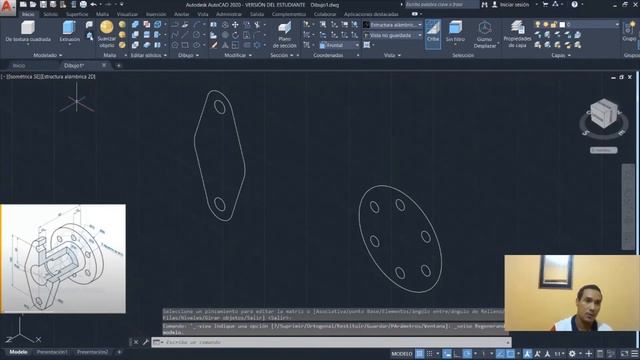Close the command line with X icon
Screen dimensions: 640x360
[136, 342]
